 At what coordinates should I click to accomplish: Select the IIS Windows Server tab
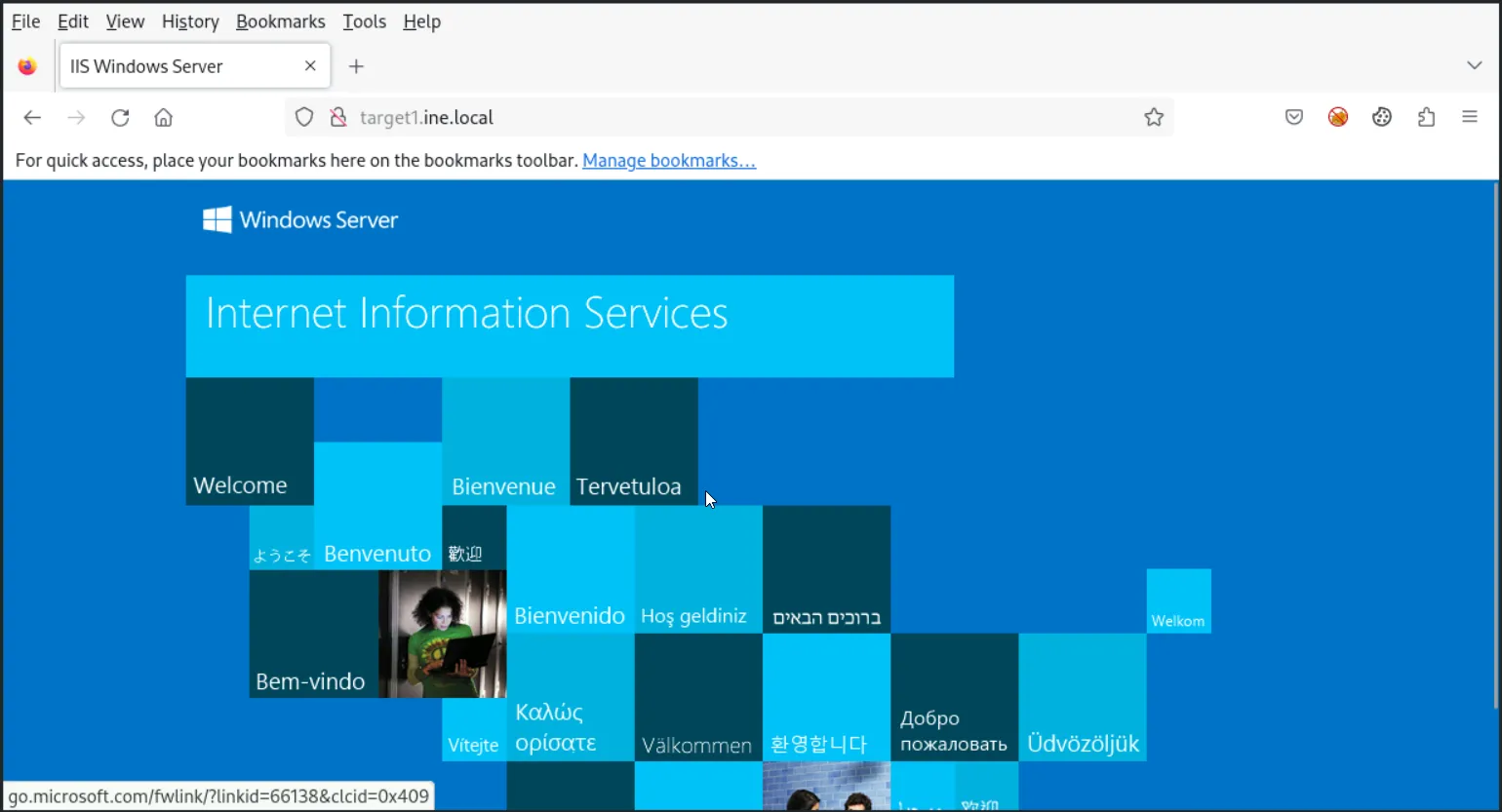point(176,66)
